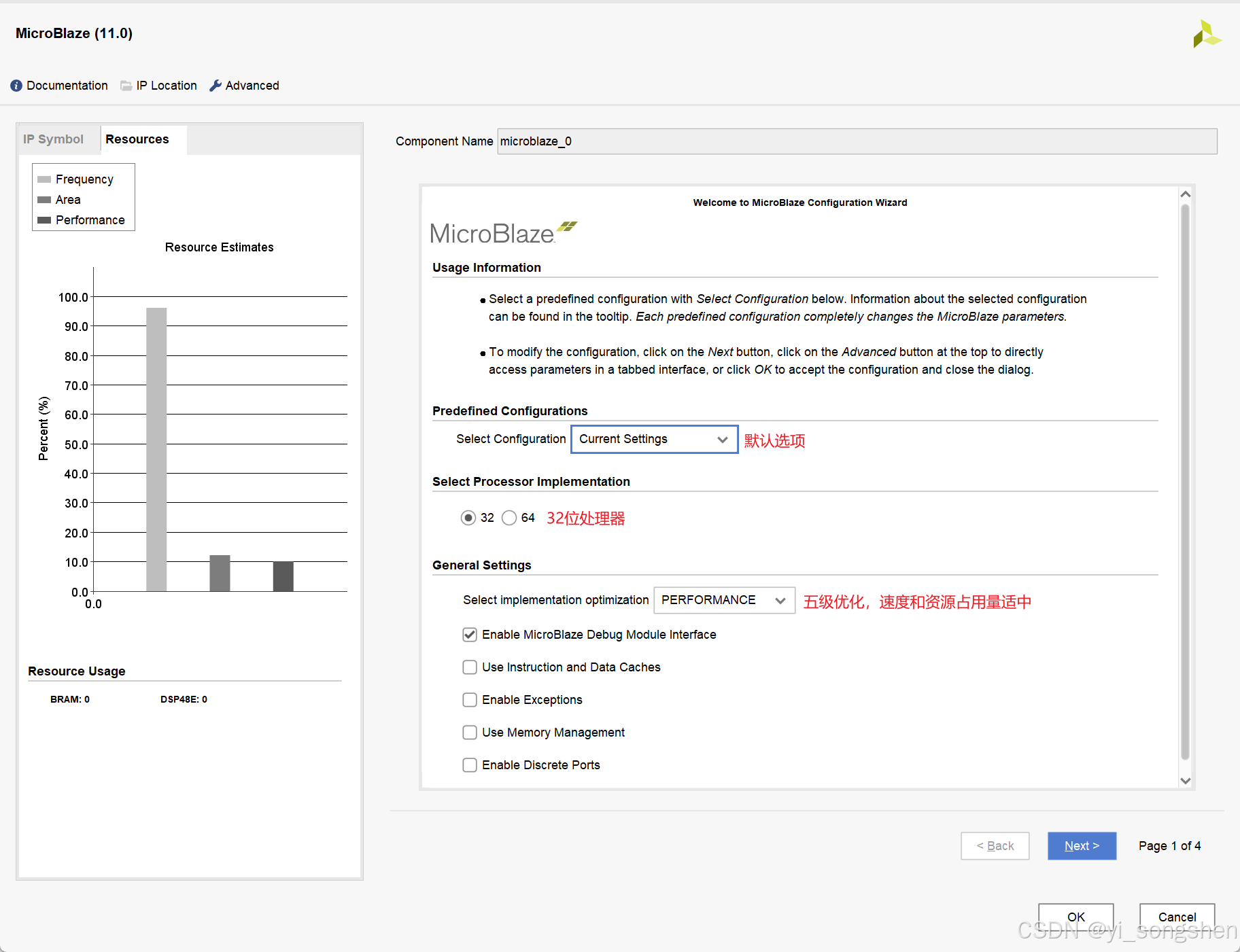
Task: Click the Next button
Action: 1082,846
